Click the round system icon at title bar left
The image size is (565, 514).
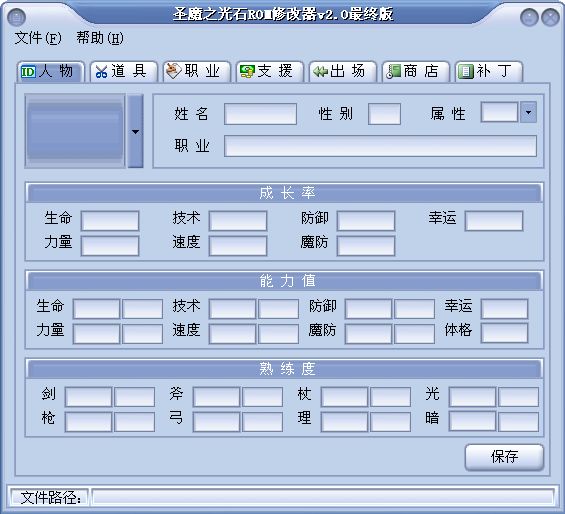point(16,17)
